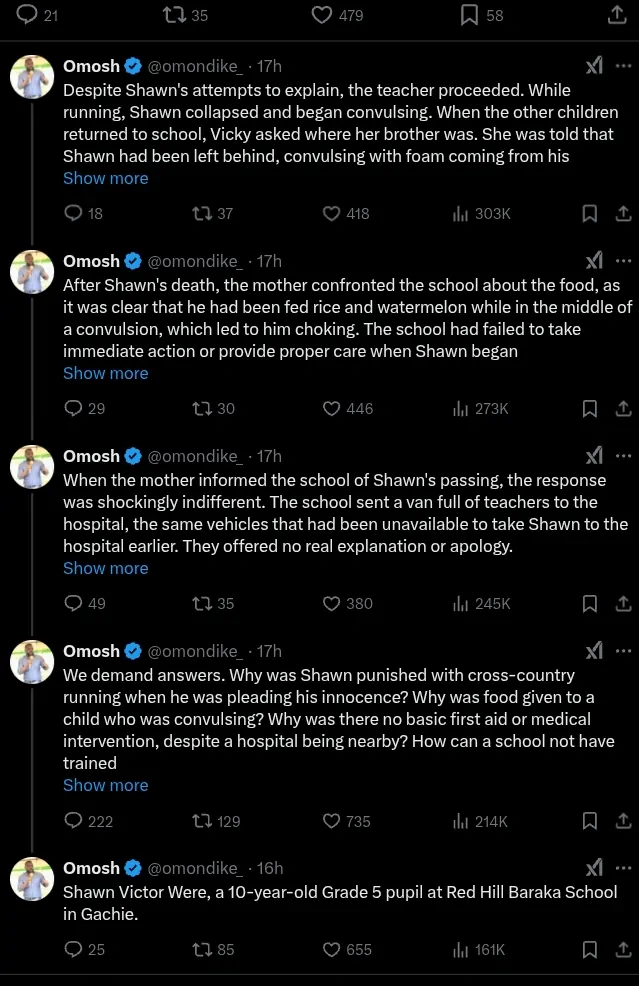Repost the tweet with 129 reposts

click(201, 821)
